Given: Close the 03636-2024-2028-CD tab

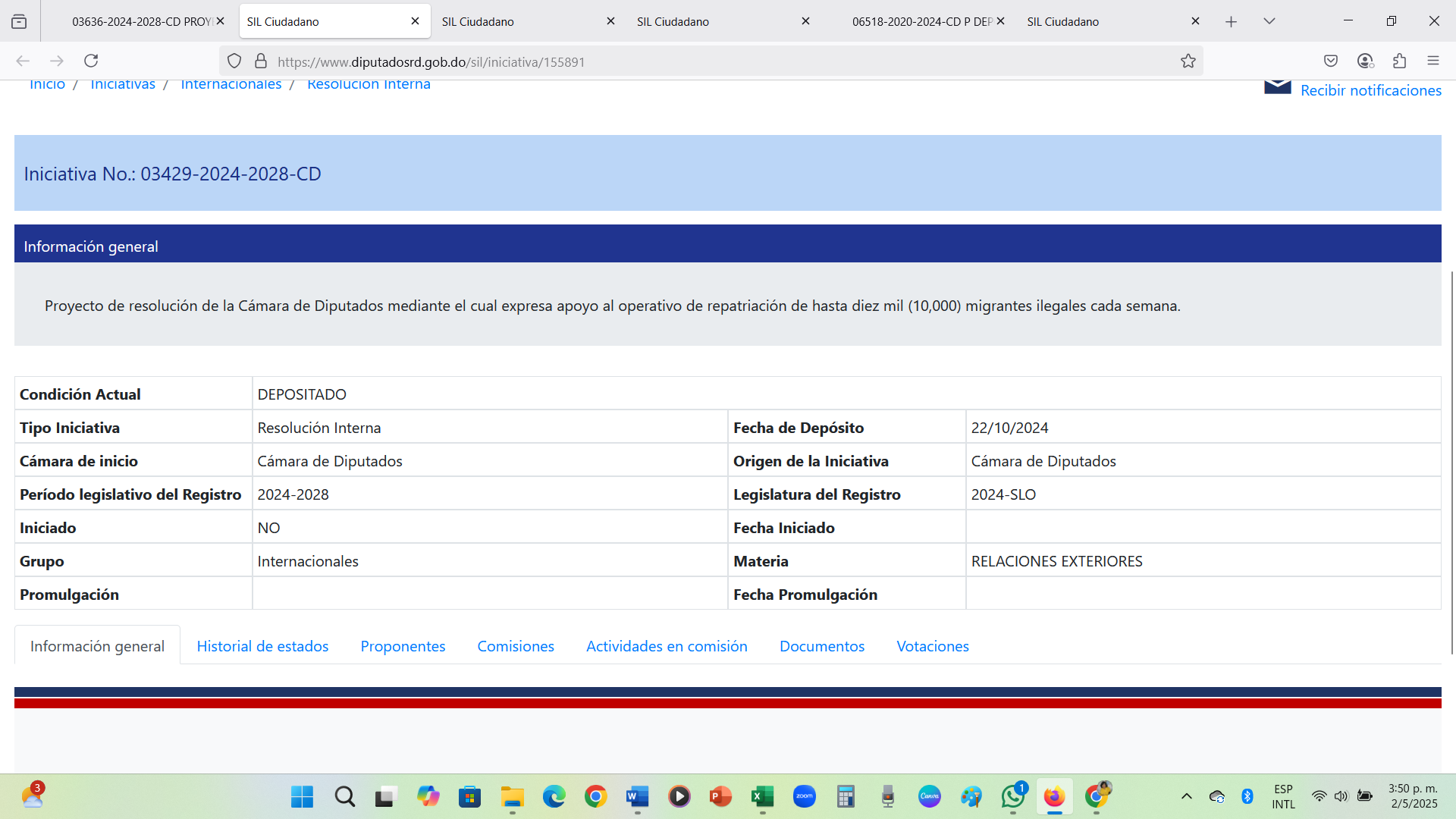Looking at the screenshot, I should [x=221, y=21].
